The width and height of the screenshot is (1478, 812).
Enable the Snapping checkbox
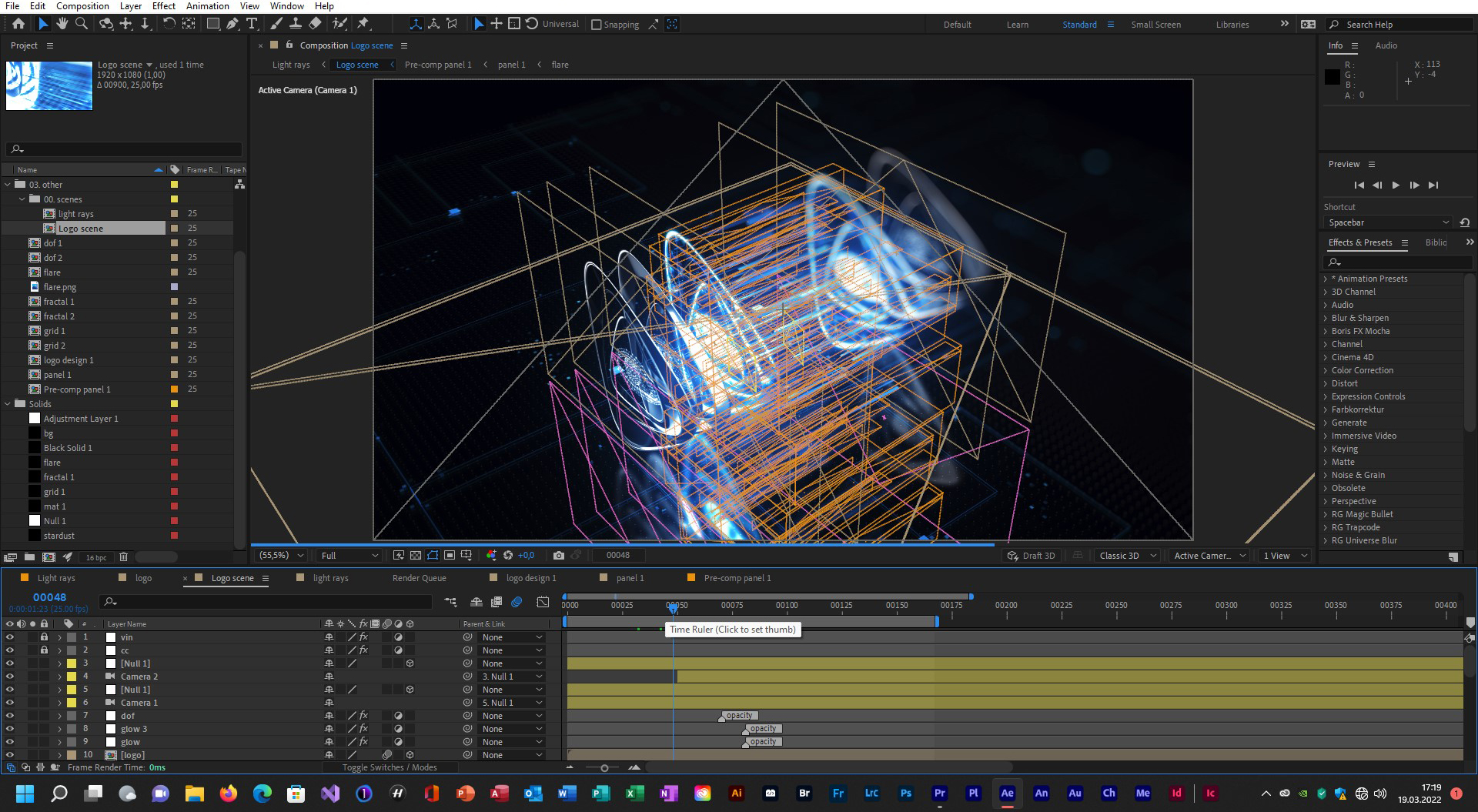point(596,25)
